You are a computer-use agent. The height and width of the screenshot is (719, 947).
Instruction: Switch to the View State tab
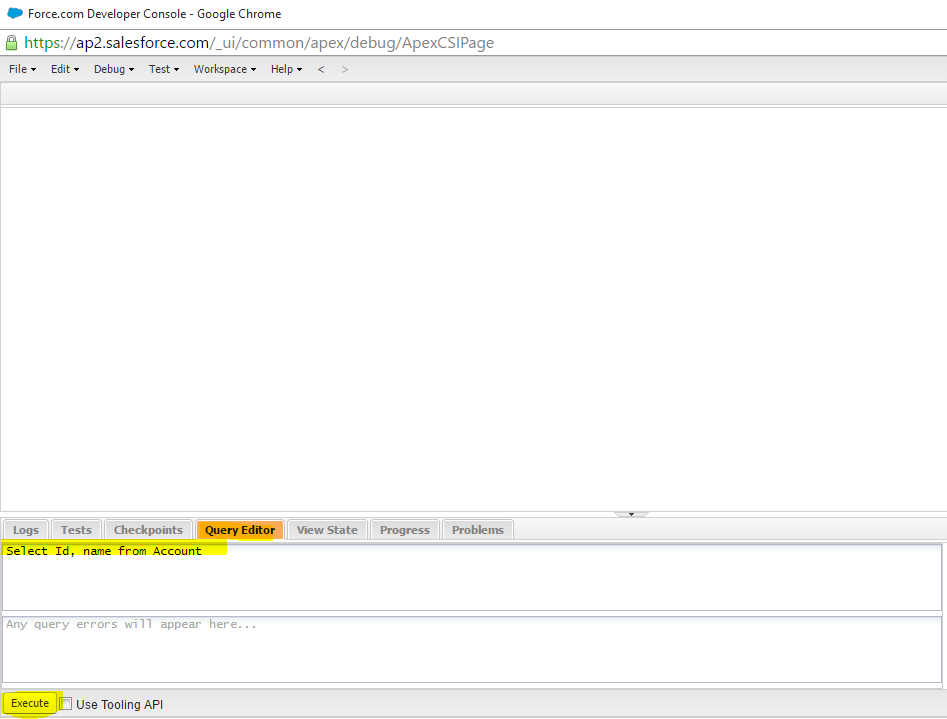(x=327, y=529)
